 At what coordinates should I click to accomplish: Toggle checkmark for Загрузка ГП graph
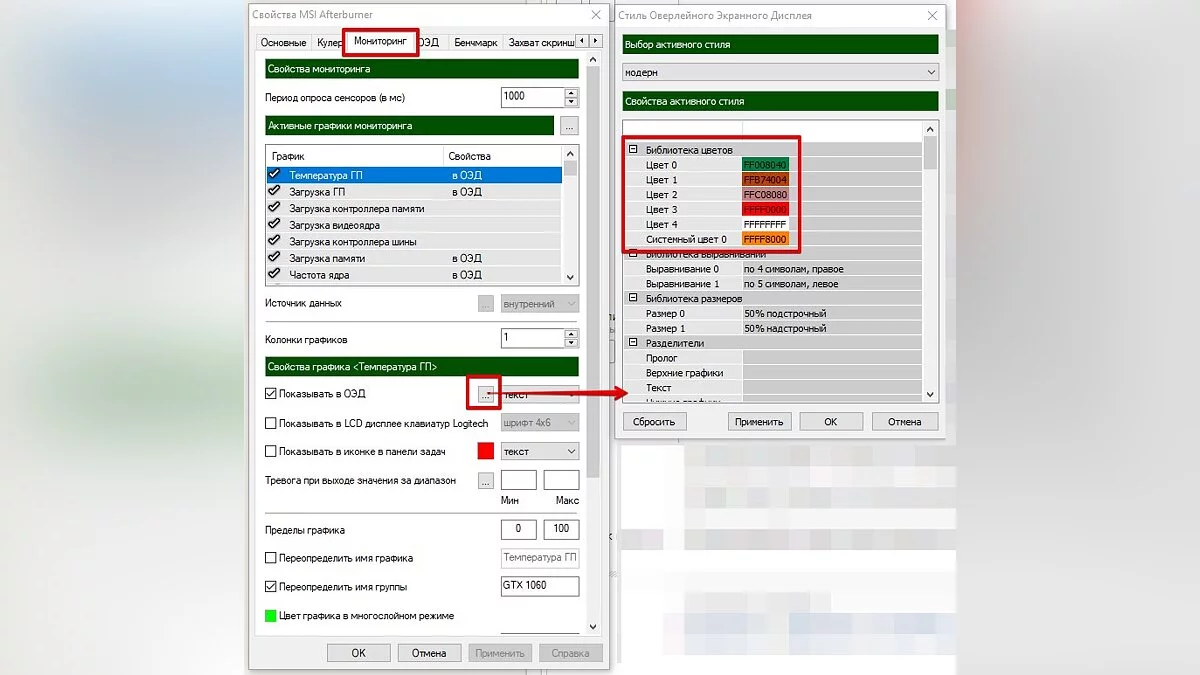[x=274, y=191]
